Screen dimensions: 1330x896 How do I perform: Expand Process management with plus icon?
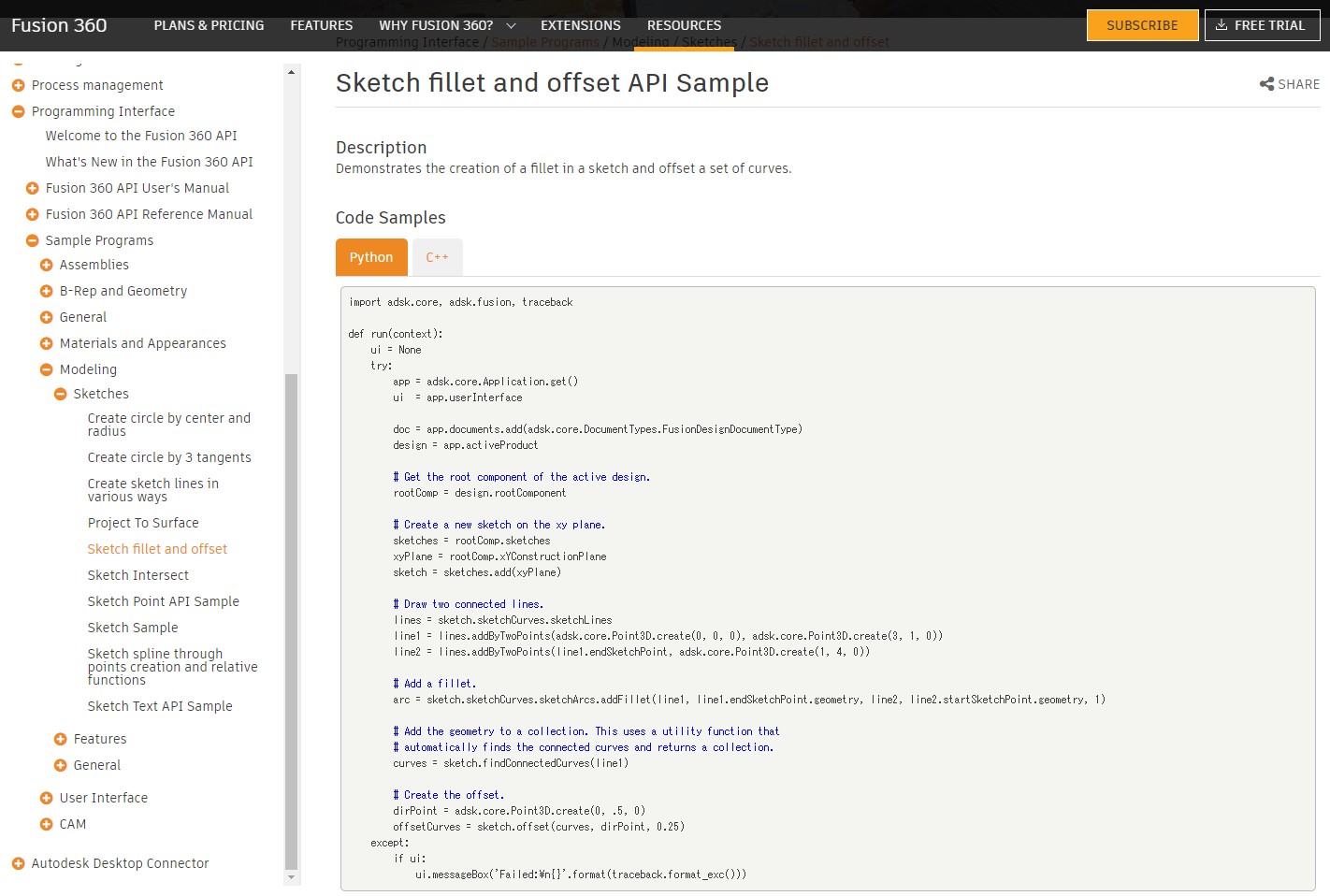[18, 85]
